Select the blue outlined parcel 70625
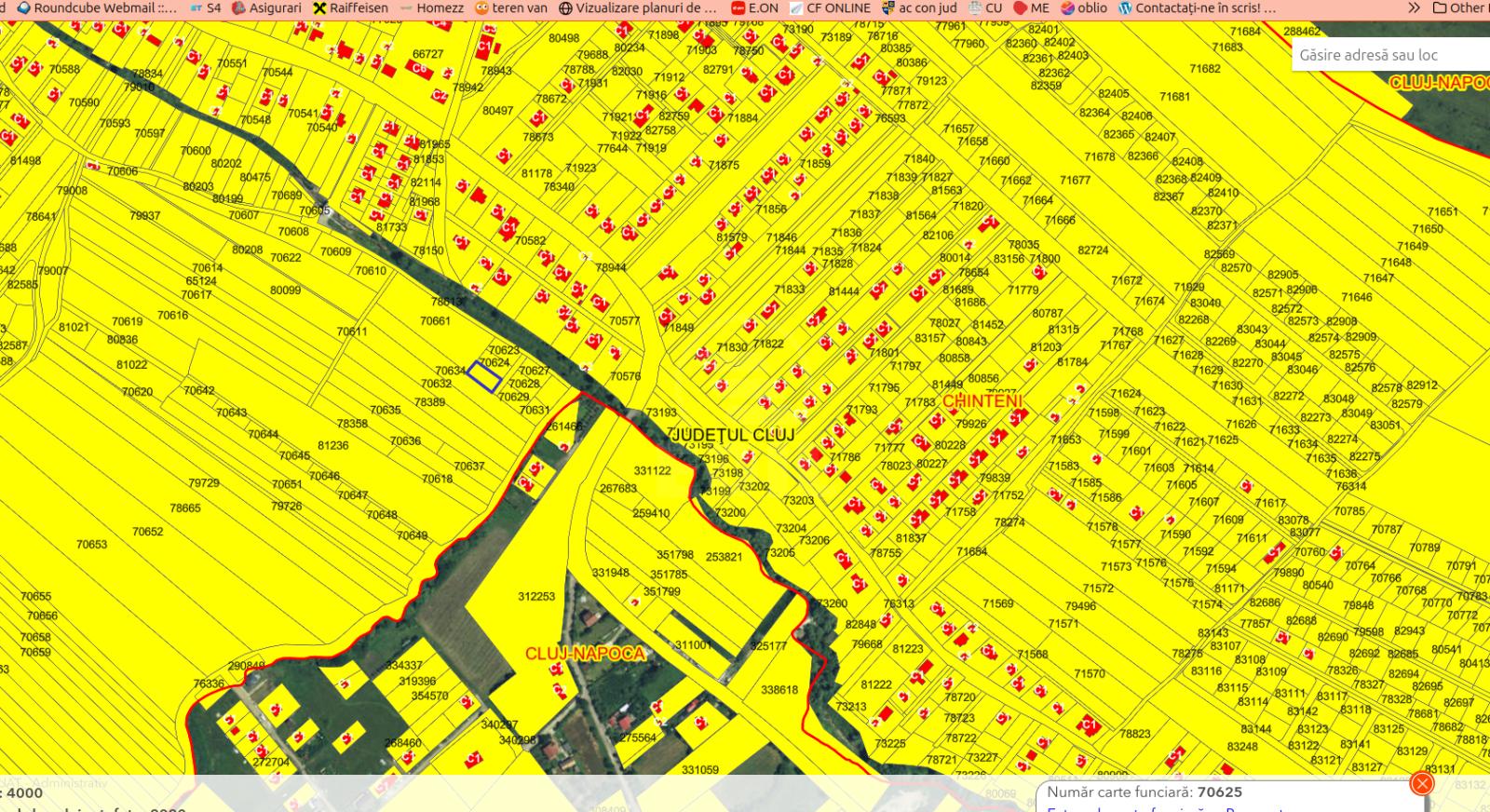Viewport: 1490px width, 812px height. pyautogui.click(x=484, y=376)
